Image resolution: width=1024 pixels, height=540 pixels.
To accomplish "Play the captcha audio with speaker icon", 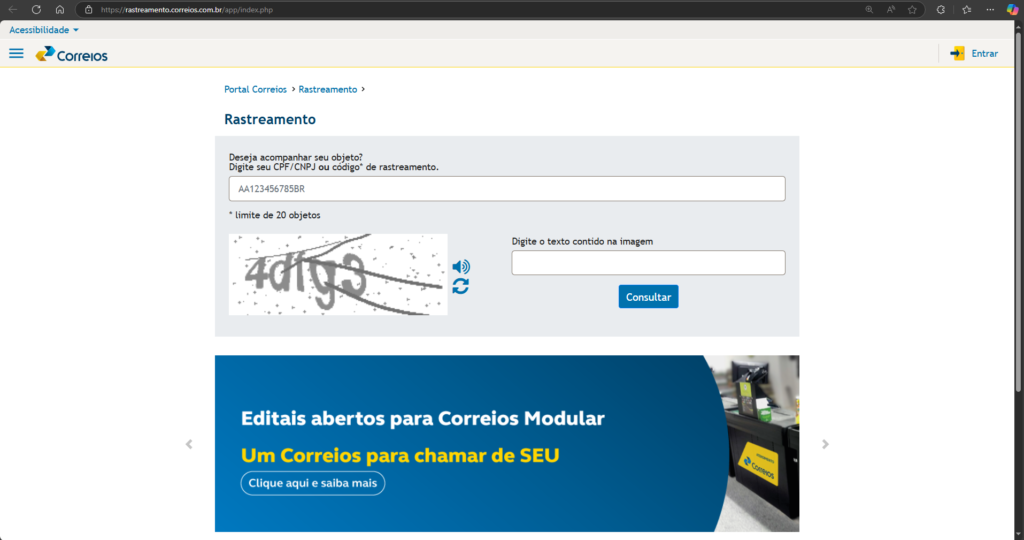I will [461, 266].
